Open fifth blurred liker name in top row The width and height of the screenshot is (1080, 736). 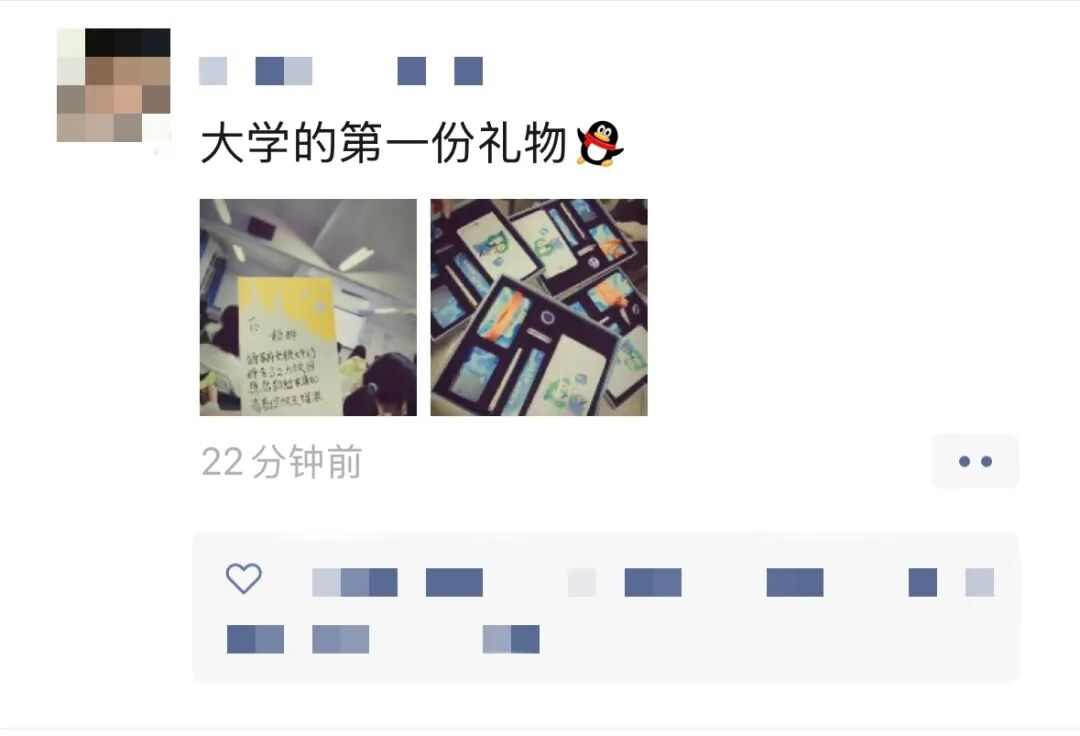pos(795,582)
